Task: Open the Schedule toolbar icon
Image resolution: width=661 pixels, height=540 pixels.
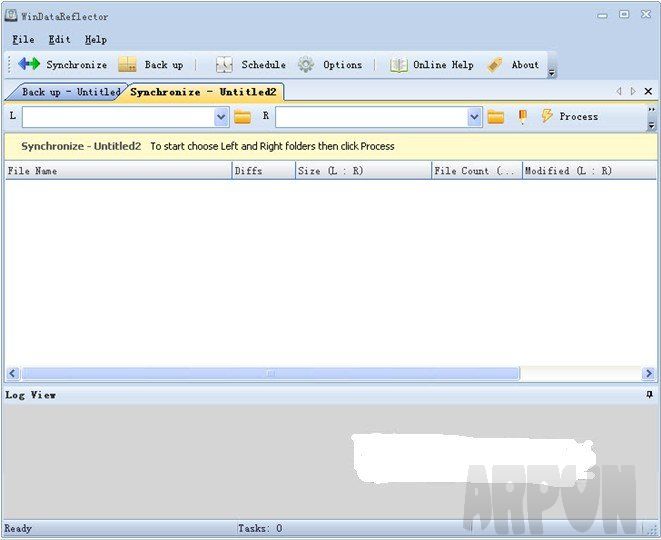Action: (224, 64)
